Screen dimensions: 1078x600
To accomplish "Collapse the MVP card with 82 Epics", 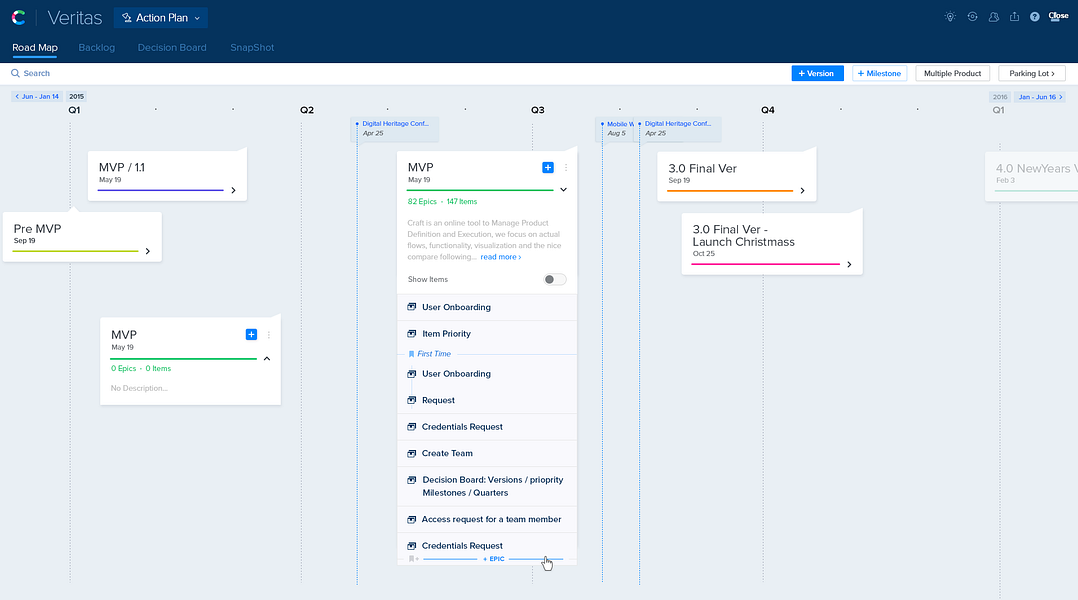I will [x=563, y=190].
